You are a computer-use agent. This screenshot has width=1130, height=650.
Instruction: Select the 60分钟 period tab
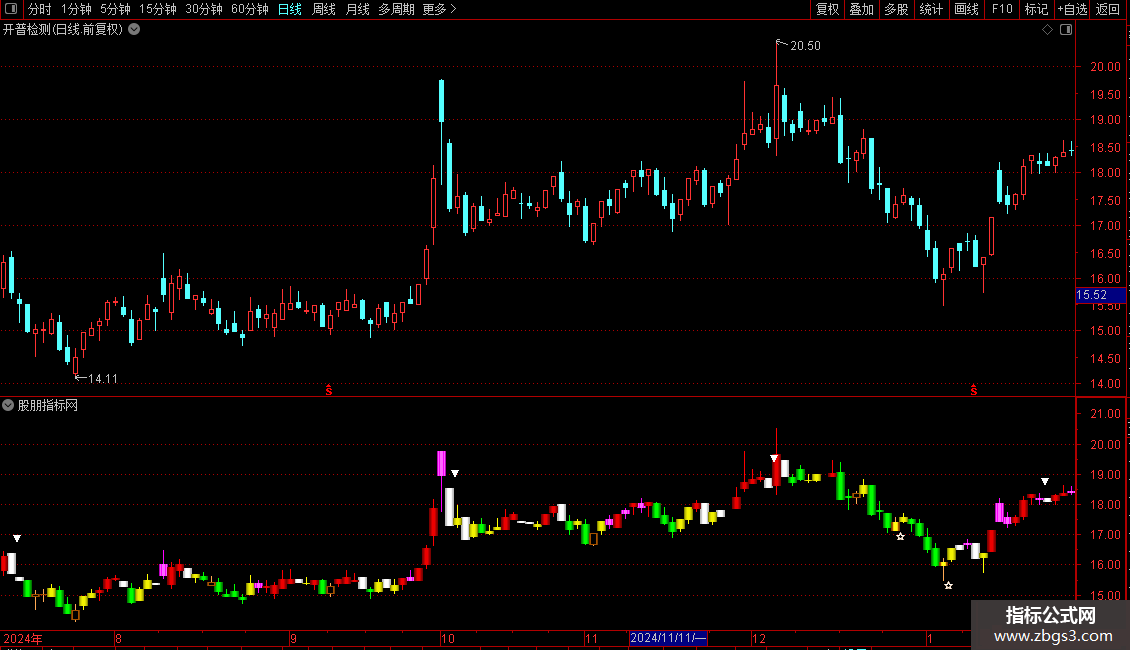pyautogui.click(x=250, y=9)
